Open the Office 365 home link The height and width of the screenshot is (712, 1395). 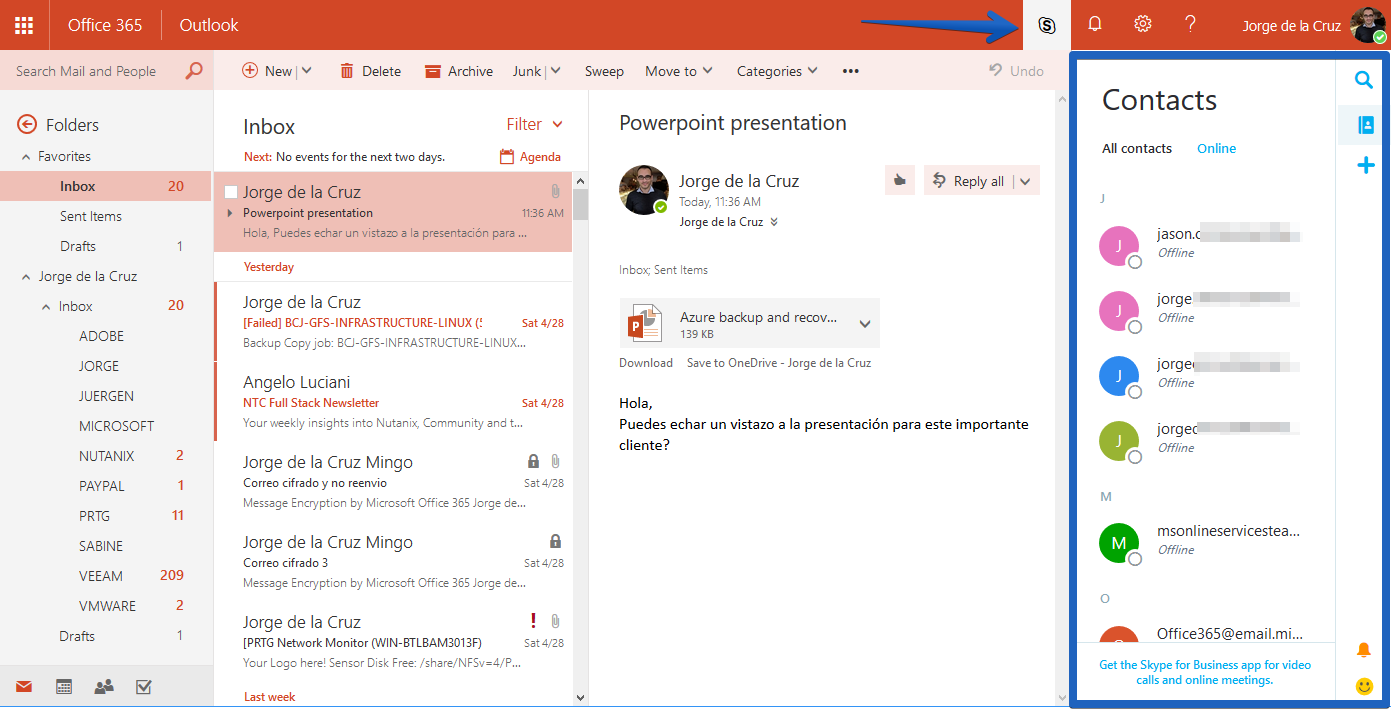pos(105,25)
